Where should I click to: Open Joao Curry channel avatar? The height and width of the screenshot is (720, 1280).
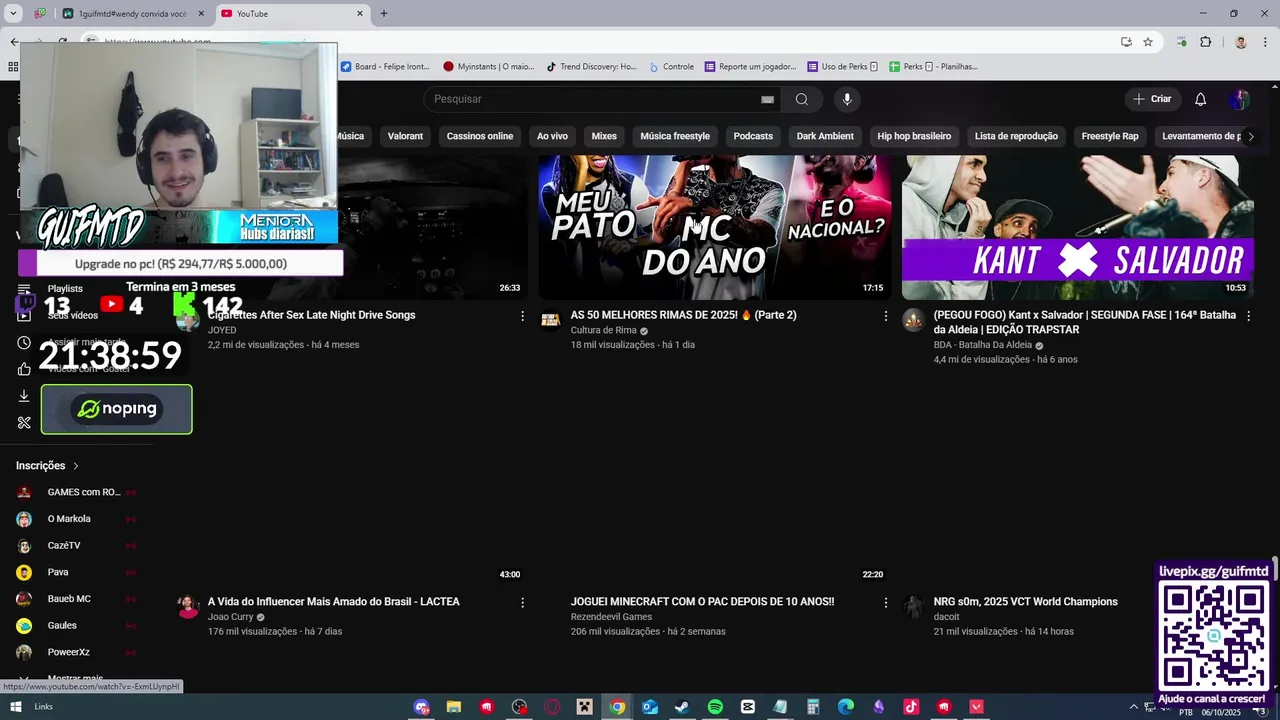click(x=188, y=606)
